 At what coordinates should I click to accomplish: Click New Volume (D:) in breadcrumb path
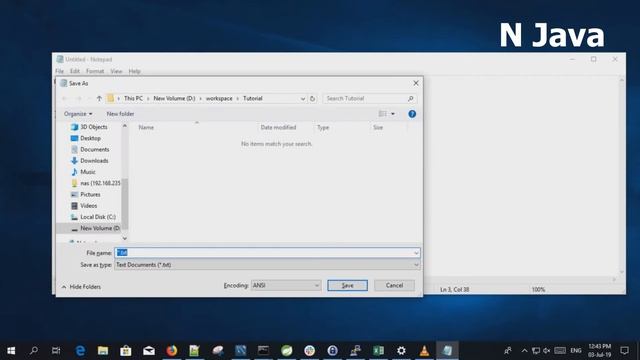[x=174, y=98]
